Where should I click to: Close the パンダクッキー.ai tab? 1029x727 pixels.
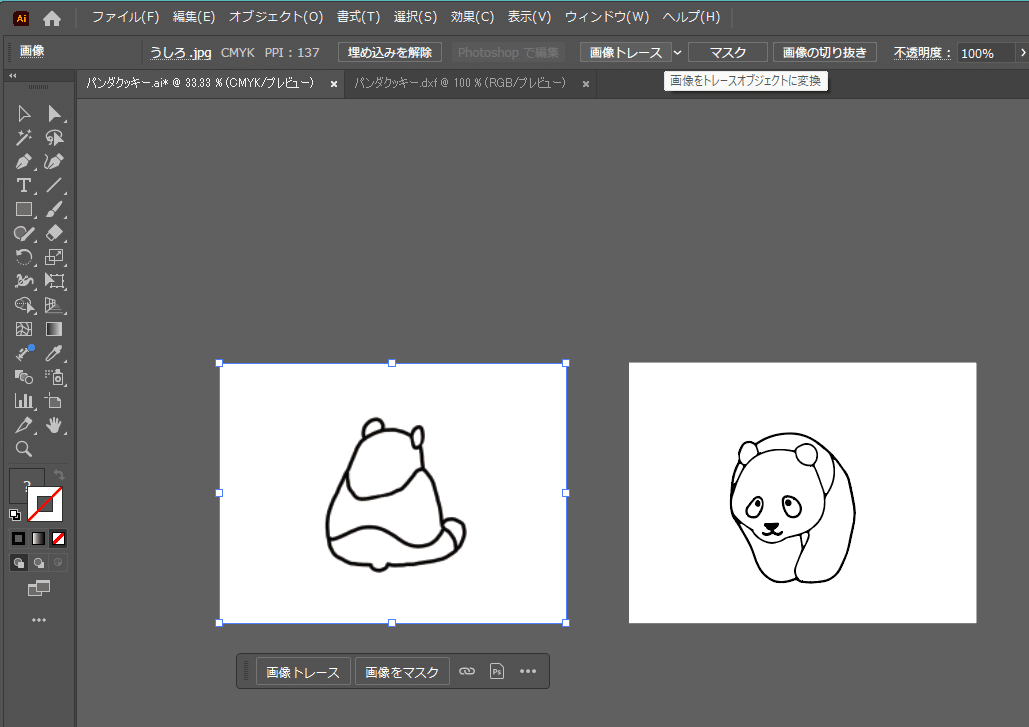click(x=333, y=84)
